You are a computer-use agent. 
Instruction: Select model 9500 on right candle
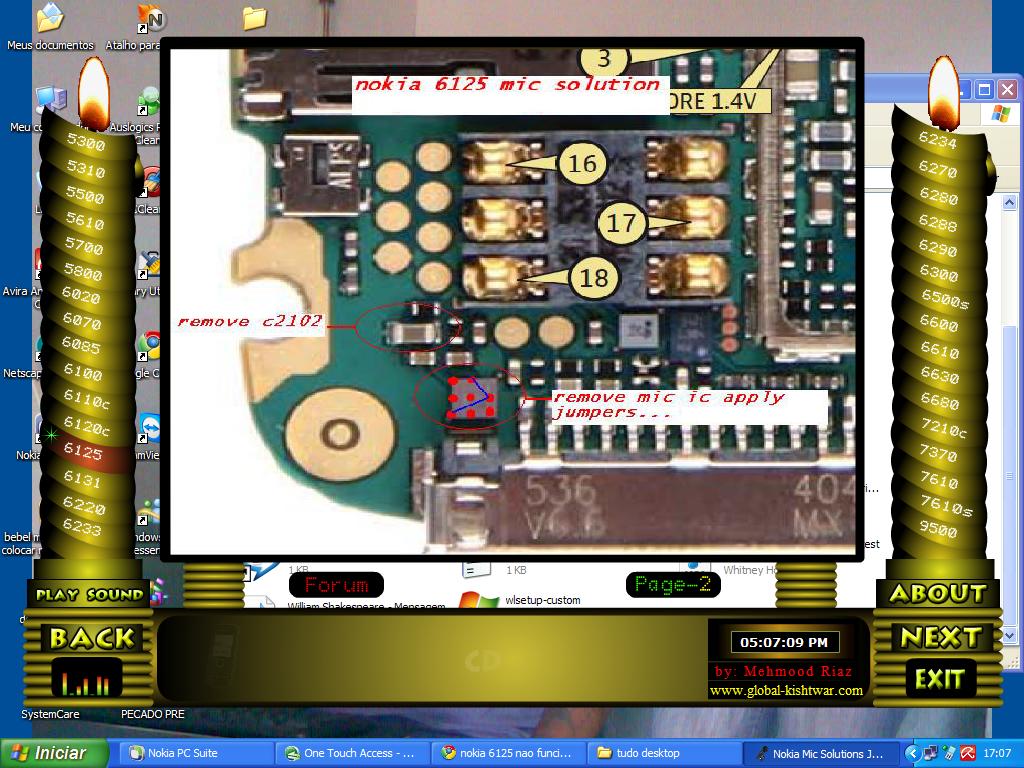(938, 528)
